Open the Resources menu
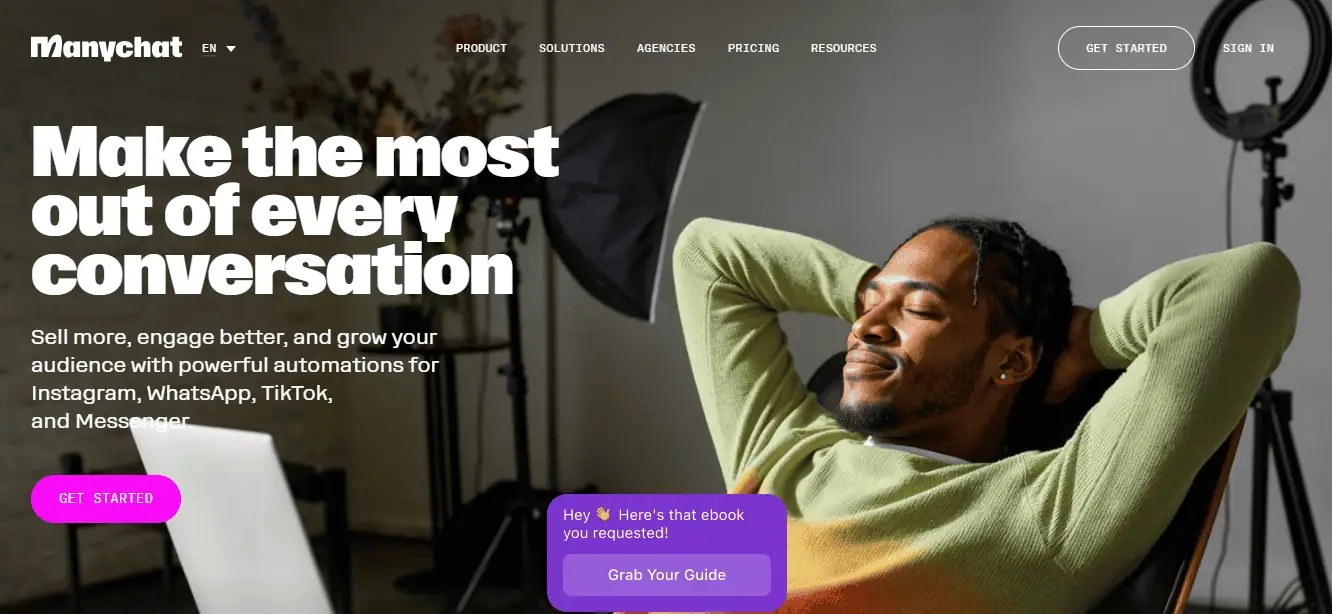The image size is (1332, 614). (844, 48)
